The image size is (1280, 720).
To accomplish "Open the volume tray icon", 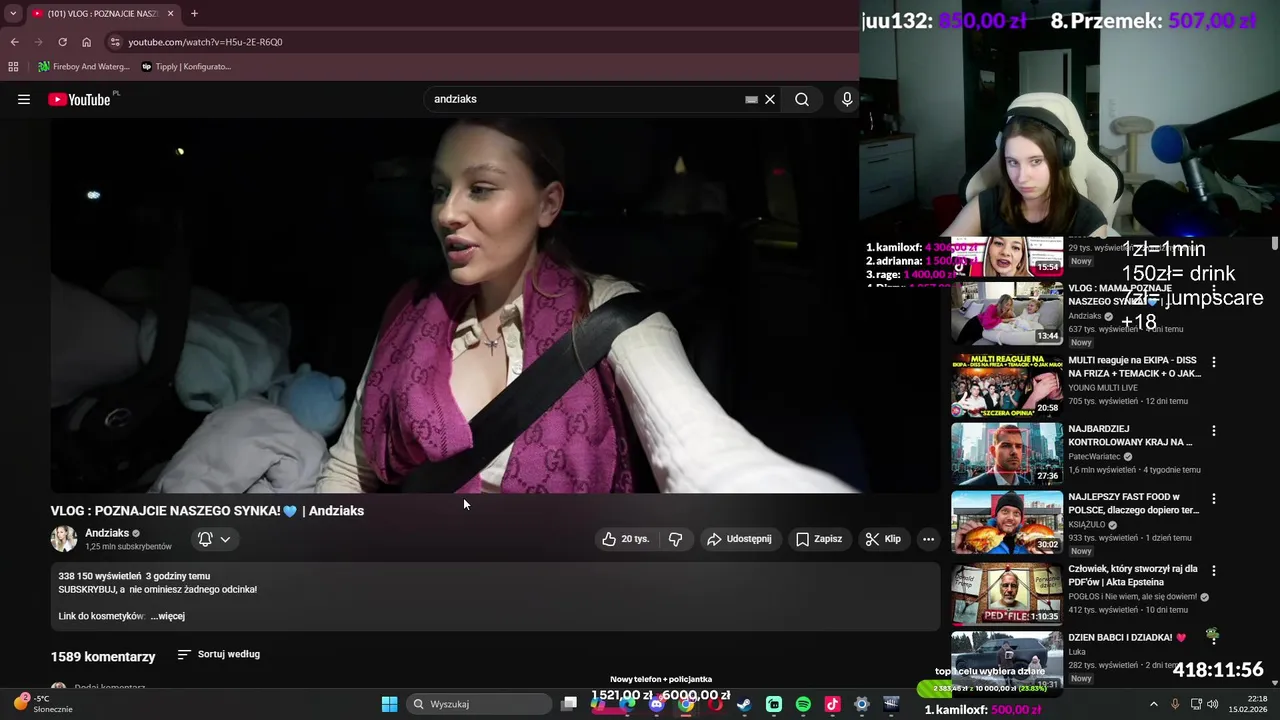I will [x=1213, y=704].
